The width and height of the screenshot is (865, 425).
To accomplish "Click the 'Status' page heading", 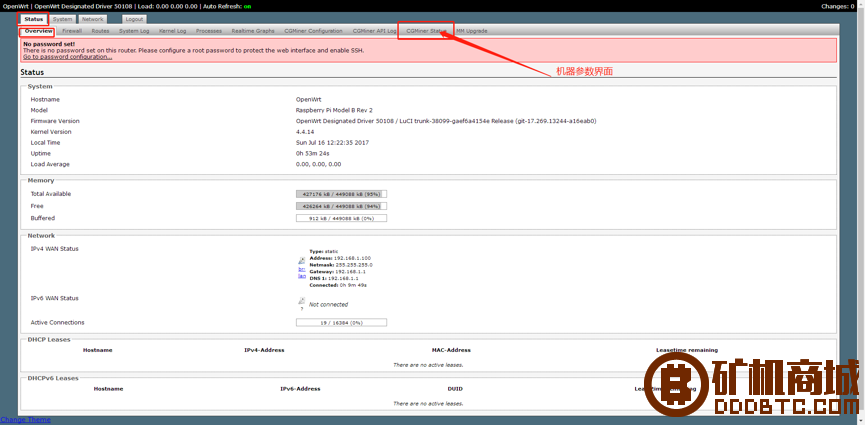I will 32,72.
